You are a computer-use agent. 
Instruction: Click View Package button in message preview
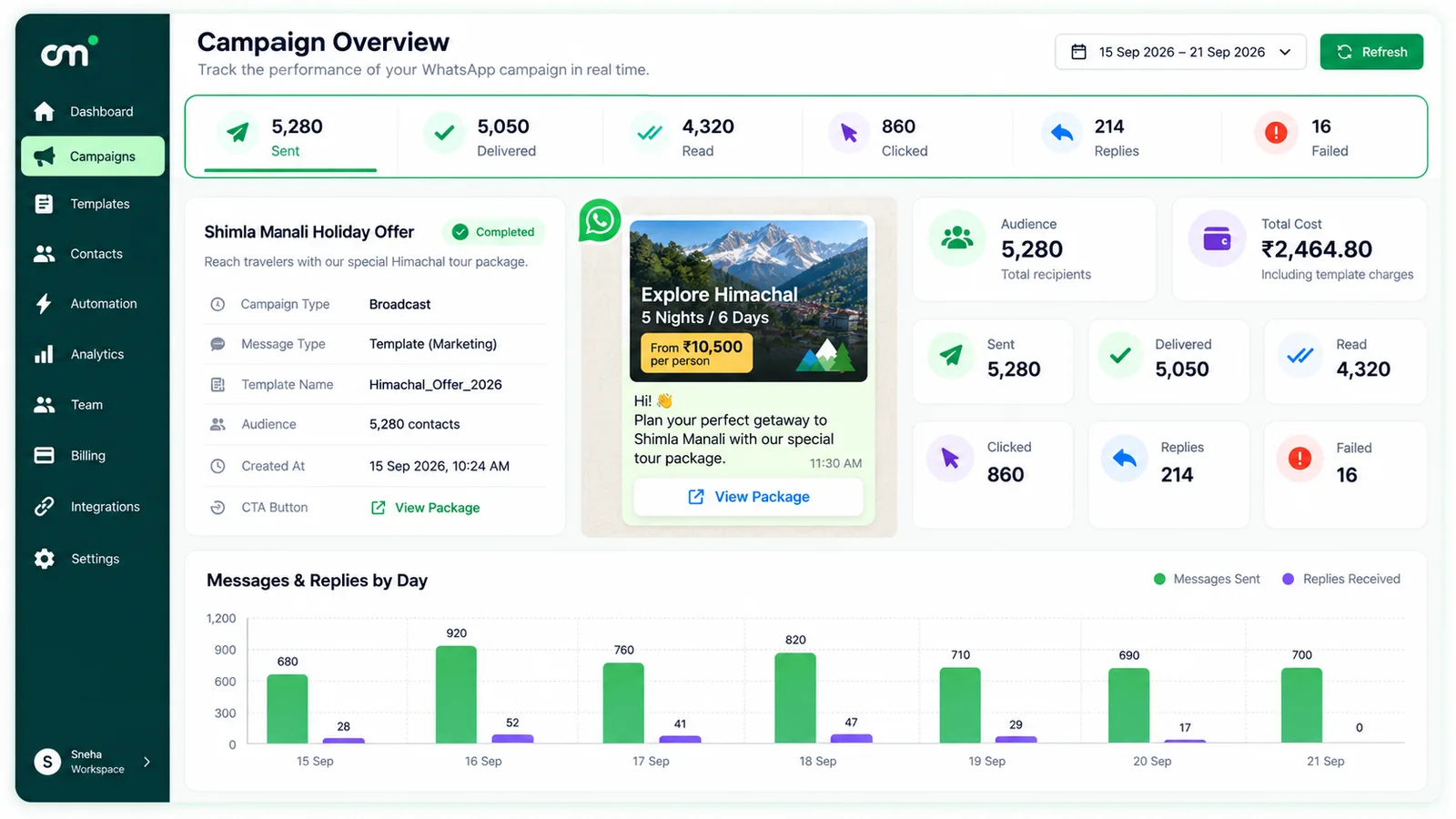[748, 497]
